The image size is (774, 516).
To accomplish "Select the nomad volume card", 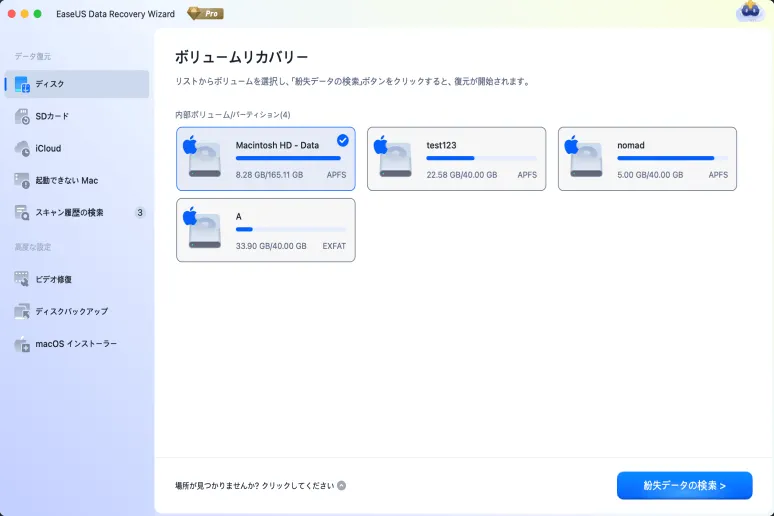I will 647,158.
